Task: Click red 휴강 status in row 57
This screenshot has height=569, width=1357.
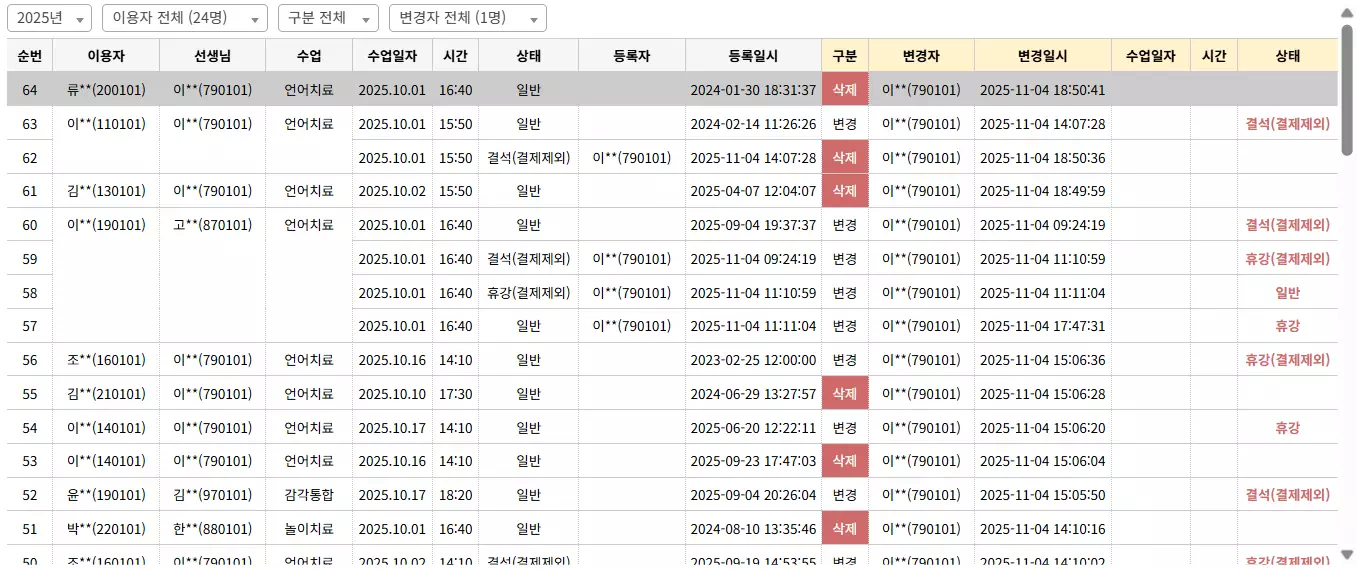Action: click(x=1287, y=326)
